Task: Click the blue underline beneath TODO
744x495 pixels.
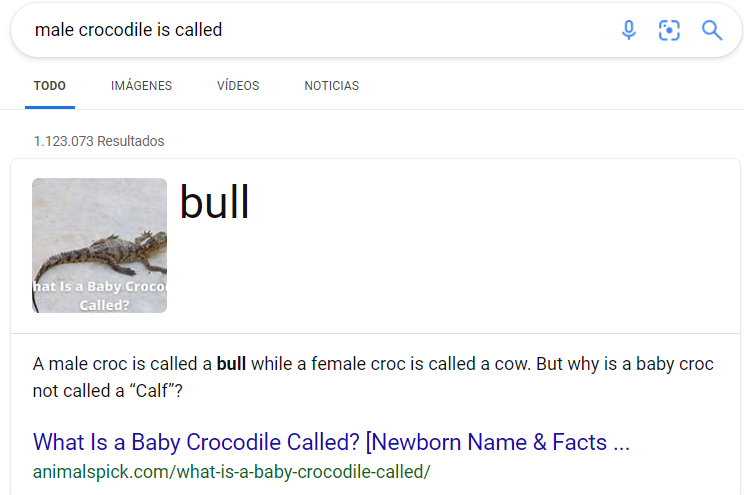Action: coord(50,107)
